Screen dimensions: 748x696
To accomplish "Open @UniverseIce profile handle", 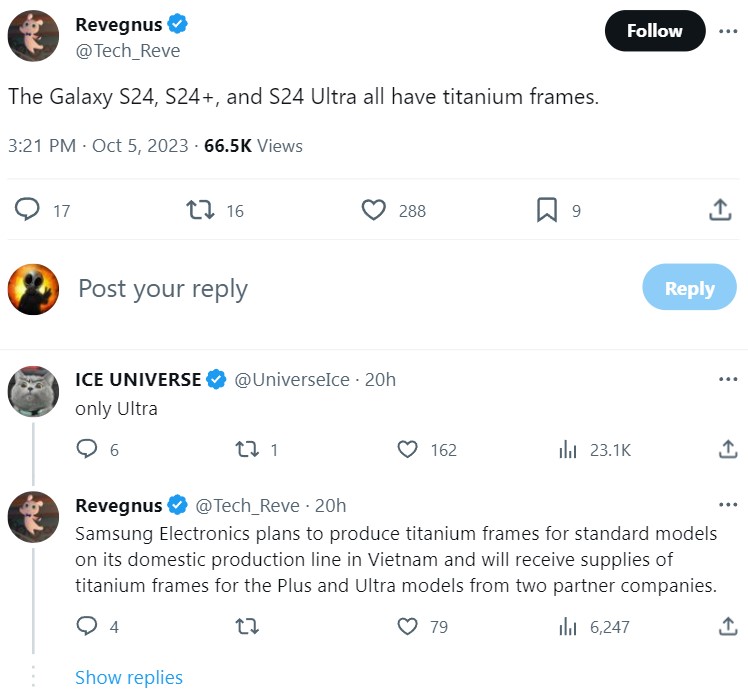I will [x=291, y=380].
